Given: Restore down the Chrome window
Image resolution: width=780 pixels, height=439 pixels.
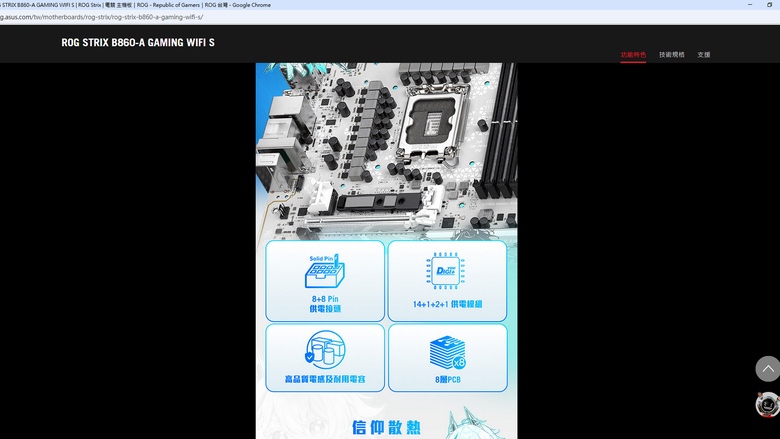Looking at the screenshot, I should (x=770, y=4).
